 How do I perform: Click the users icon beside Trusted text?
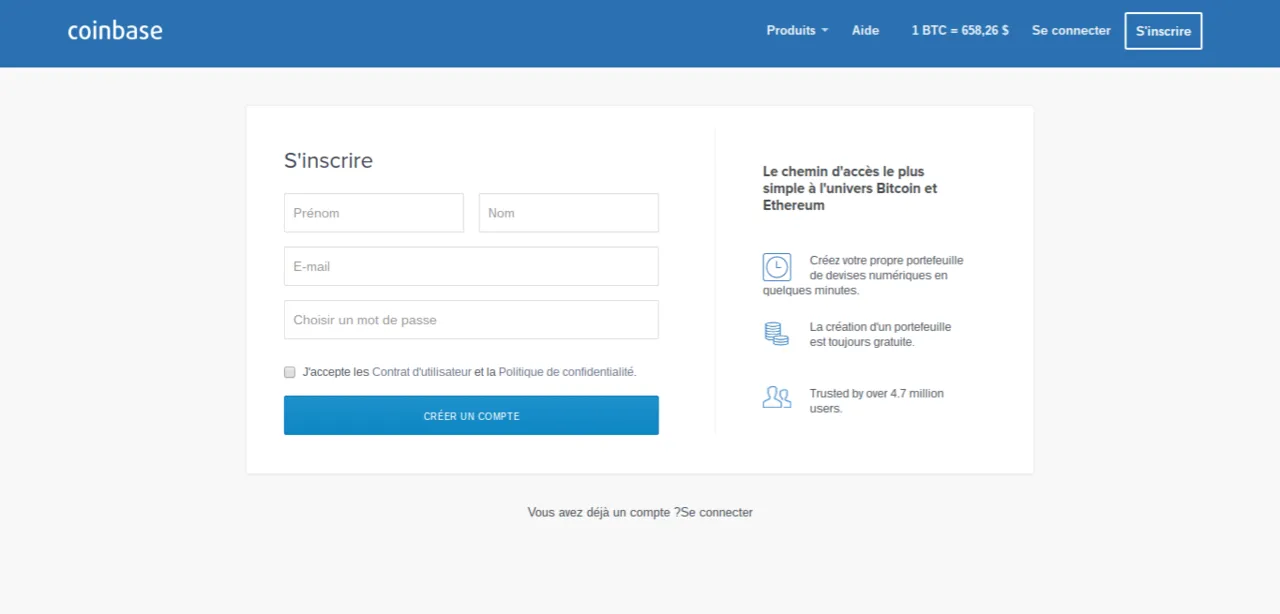coord(777,397)
